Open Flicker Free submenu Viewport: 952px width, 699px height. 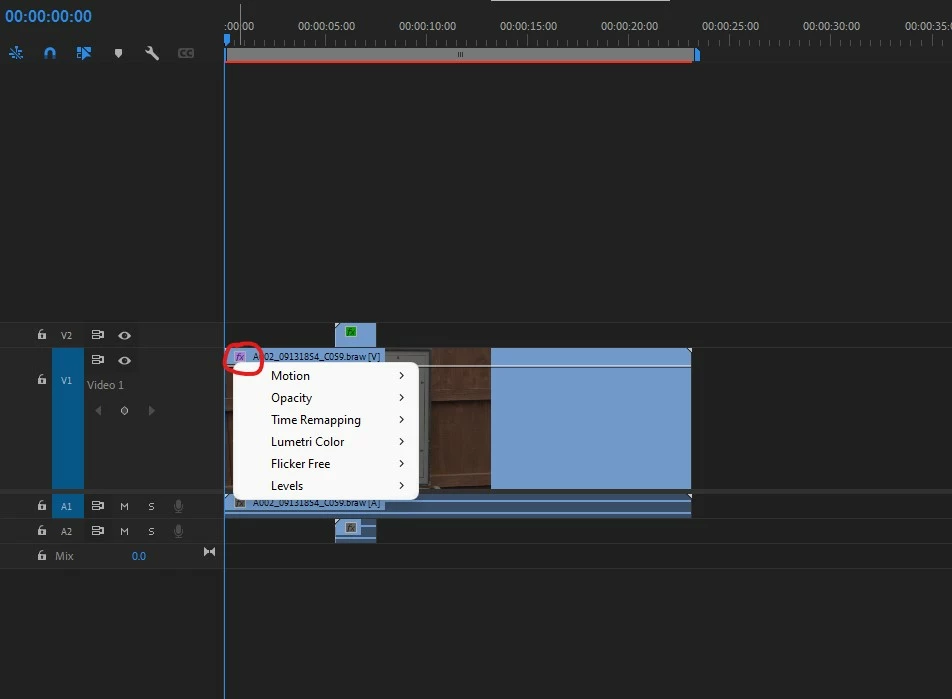pyautogui.click(x=326, y=463)
